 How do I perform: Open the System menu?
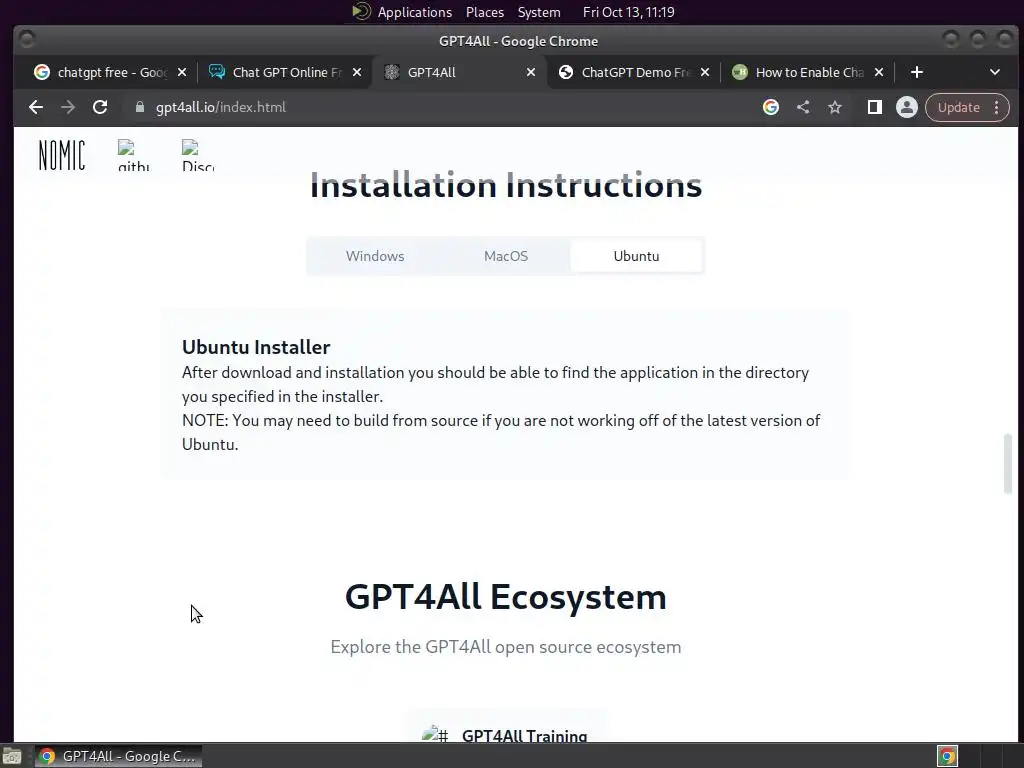(539, 12)
